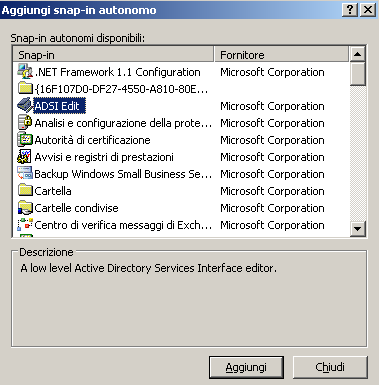
Task: Click the folder icon beside the GUID entry
Action: (x=25, y=89)
